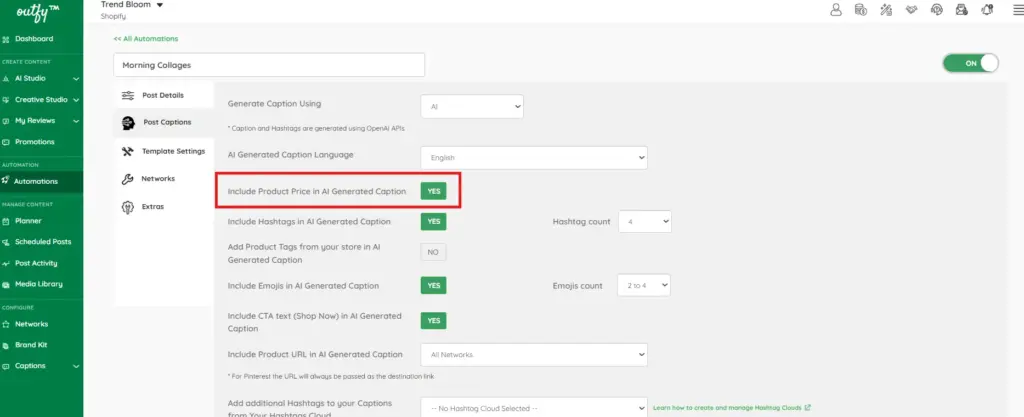Click the My Reviews sidebar icon
The image size is (1024, 417).
point(6,121)
